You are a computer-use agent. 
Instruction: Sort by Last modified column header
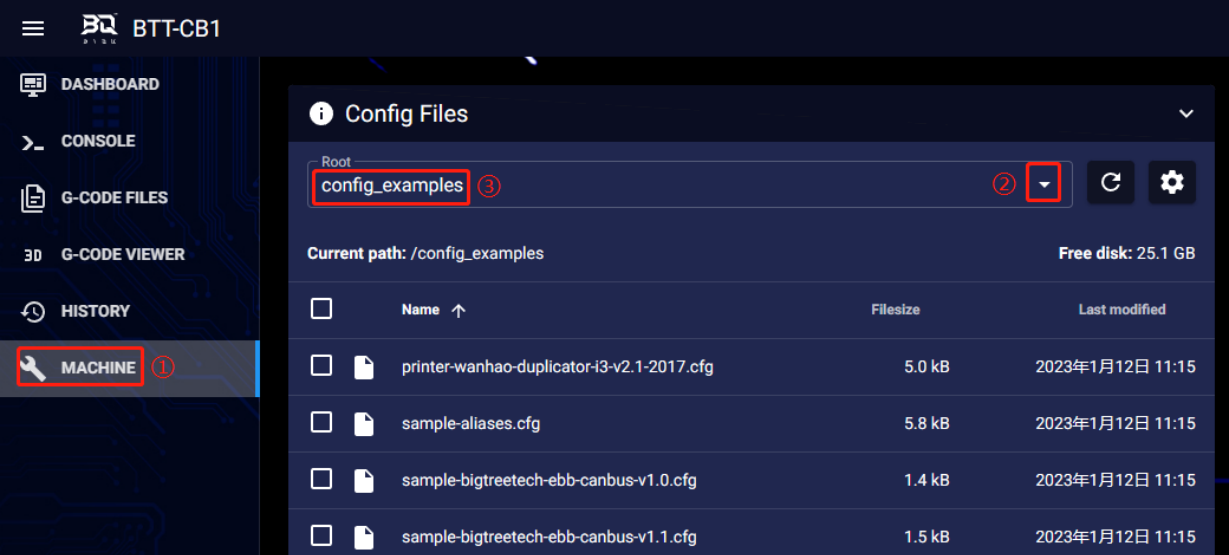pos(1122,310)
